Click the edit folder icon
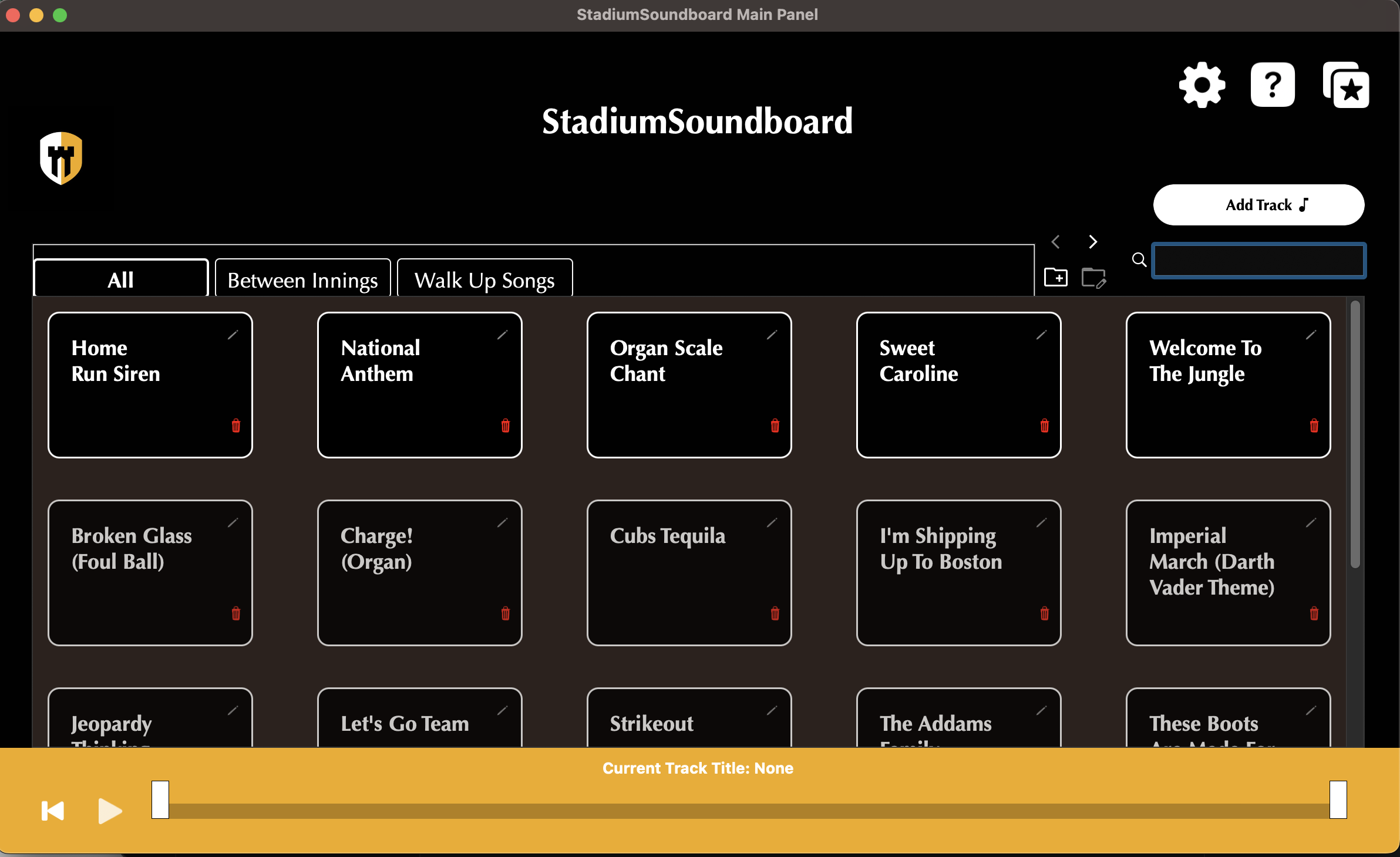Screen dimensions: 1400x857 tap(1093, 278)
